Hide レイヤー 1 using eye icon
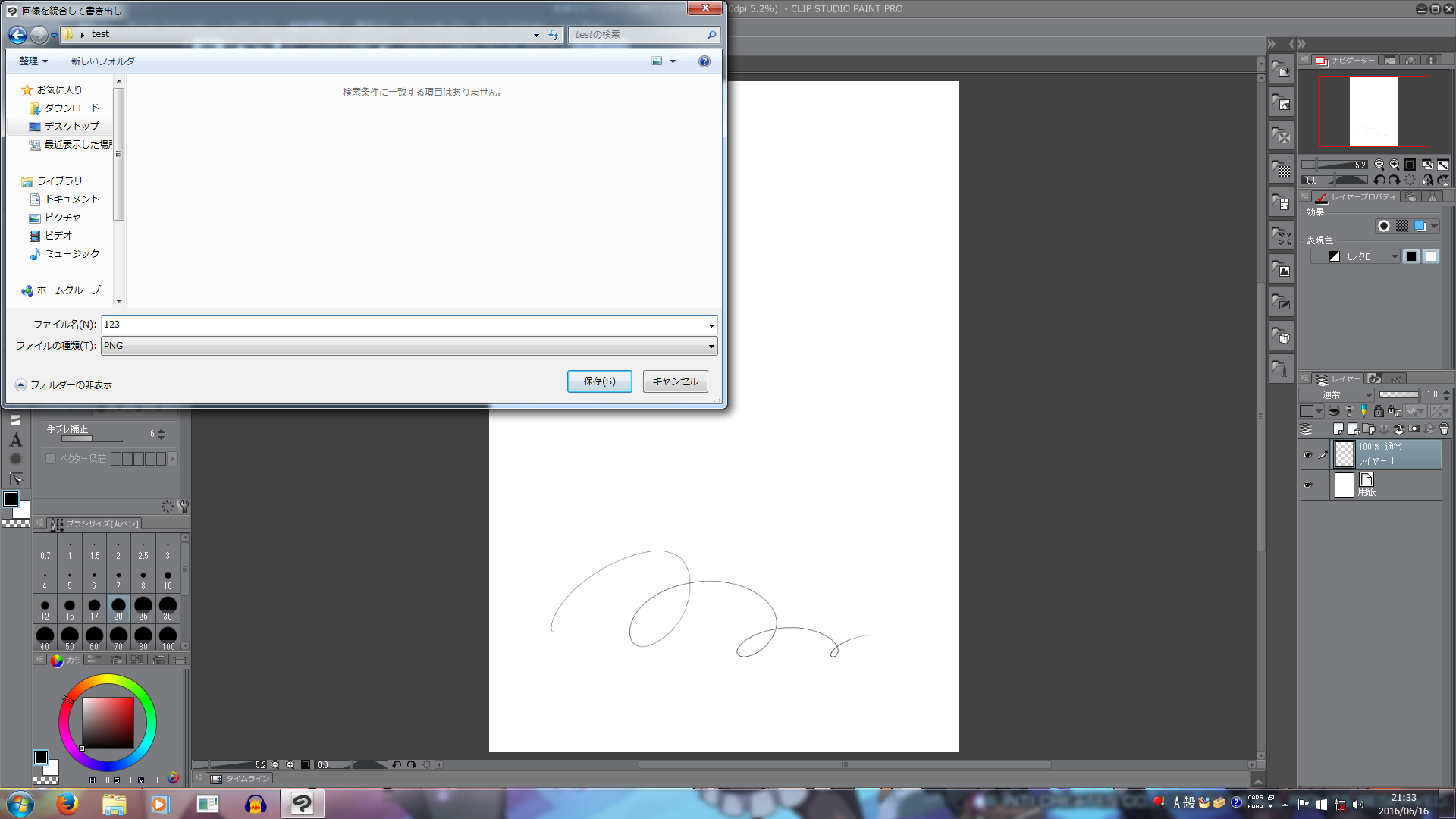 pos(1307,455)
